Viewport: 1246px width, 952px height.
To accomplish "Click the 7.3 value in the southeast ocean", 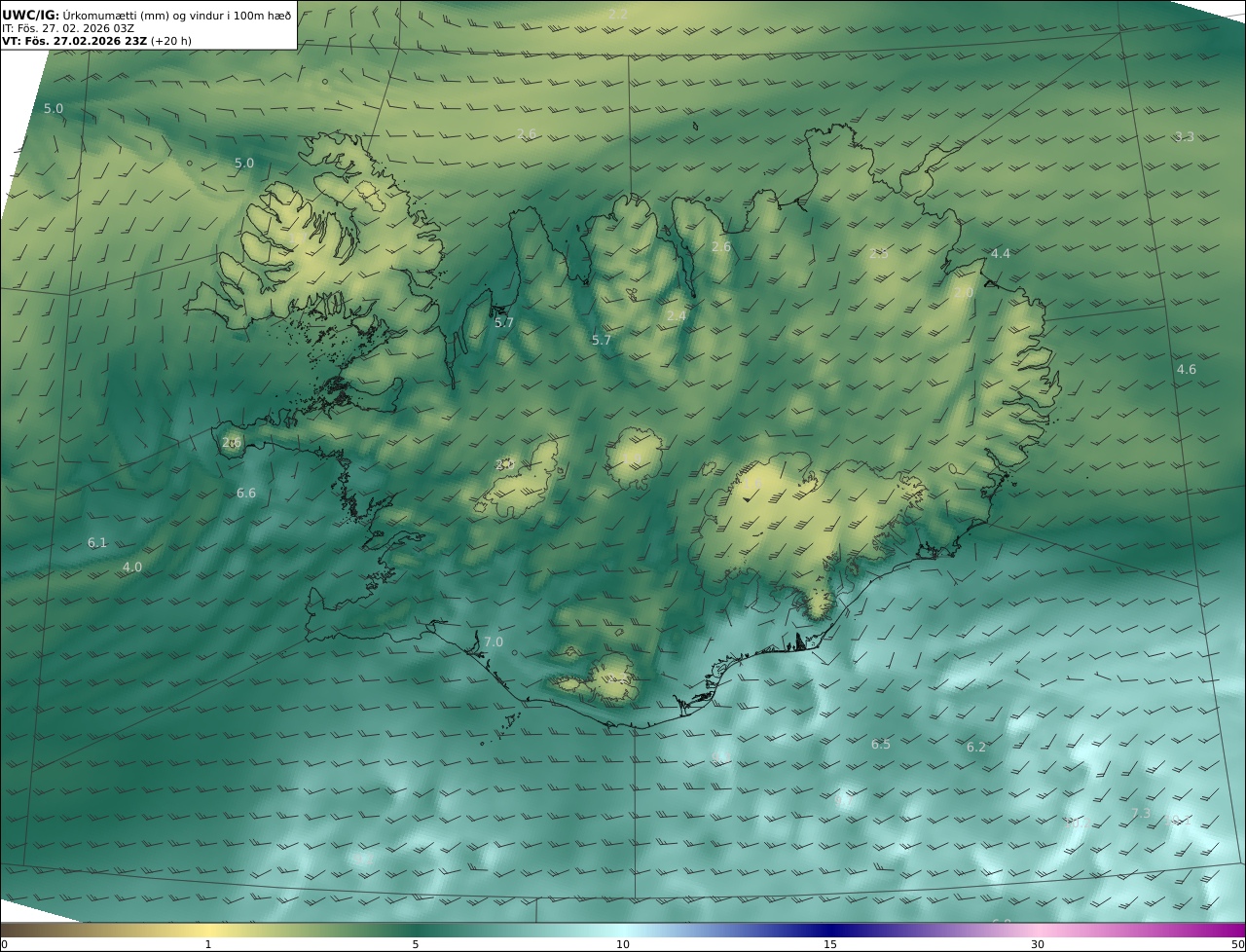I will tap(1141, 814).
